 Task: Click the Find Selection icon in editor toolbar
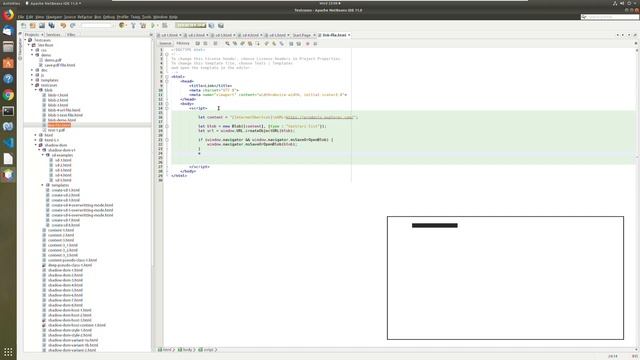(227, 43)
